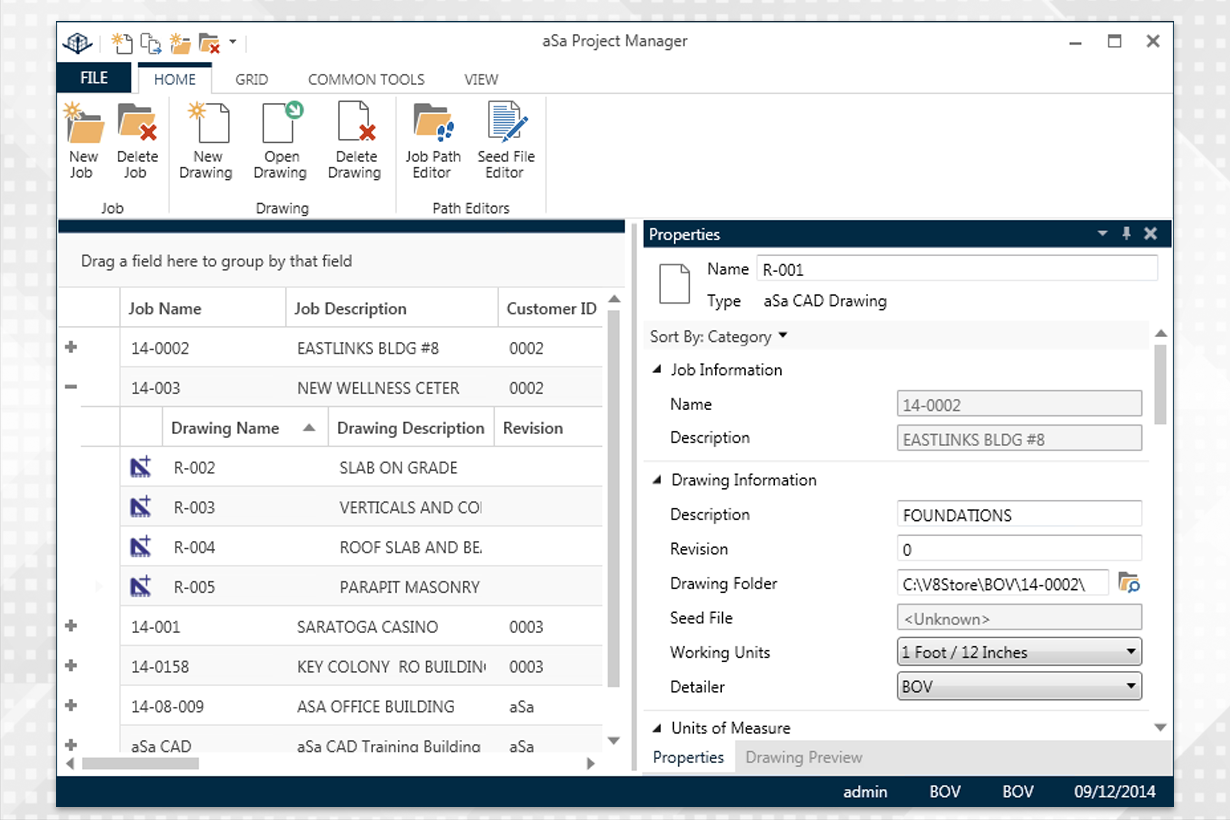Screen dimensions: 1230x820
Task: Browse for drawing folder icon
Action: [1129, 582]
